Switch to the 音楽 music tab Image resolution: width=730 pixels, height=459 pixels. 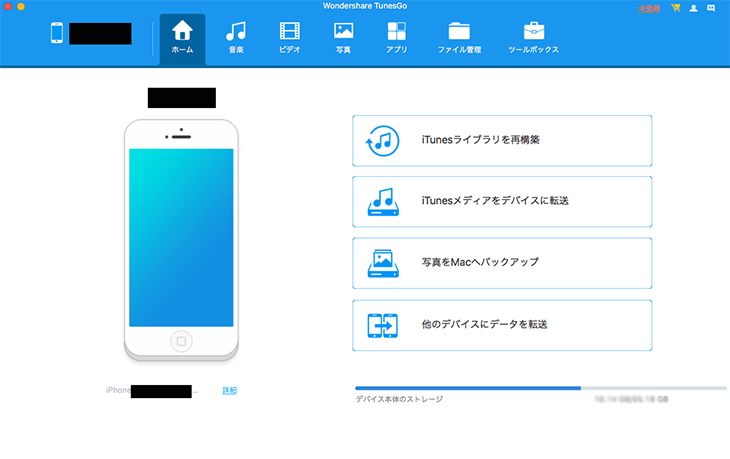click(x=236, y=38)
